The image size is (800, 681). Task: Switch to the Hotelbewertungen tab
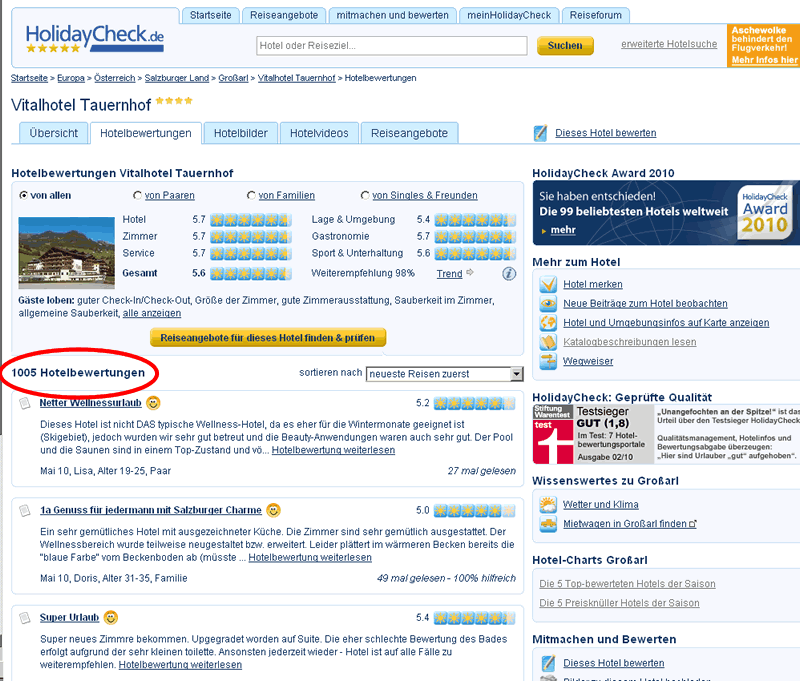(x=146, y=133)
